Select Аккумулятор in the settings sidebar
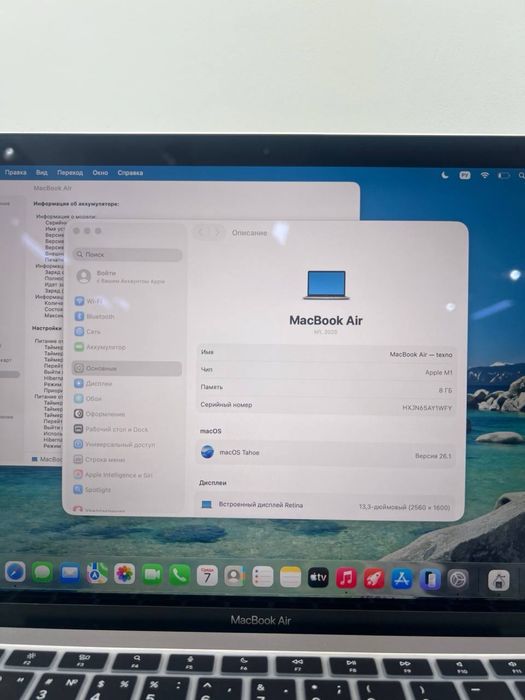This screenshot has width=525, height=700. pos(127,347)
